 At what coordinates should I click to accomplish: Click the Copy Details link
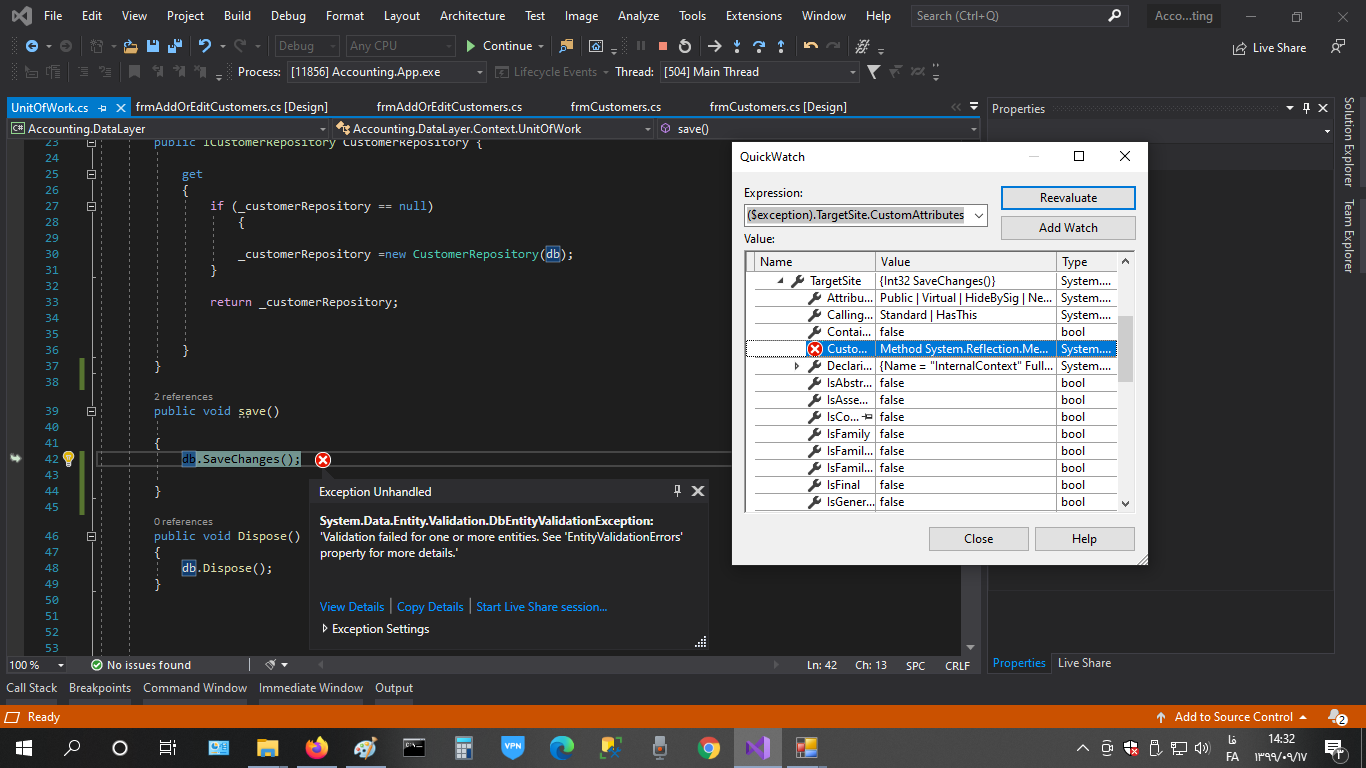(x=430, y=607)
